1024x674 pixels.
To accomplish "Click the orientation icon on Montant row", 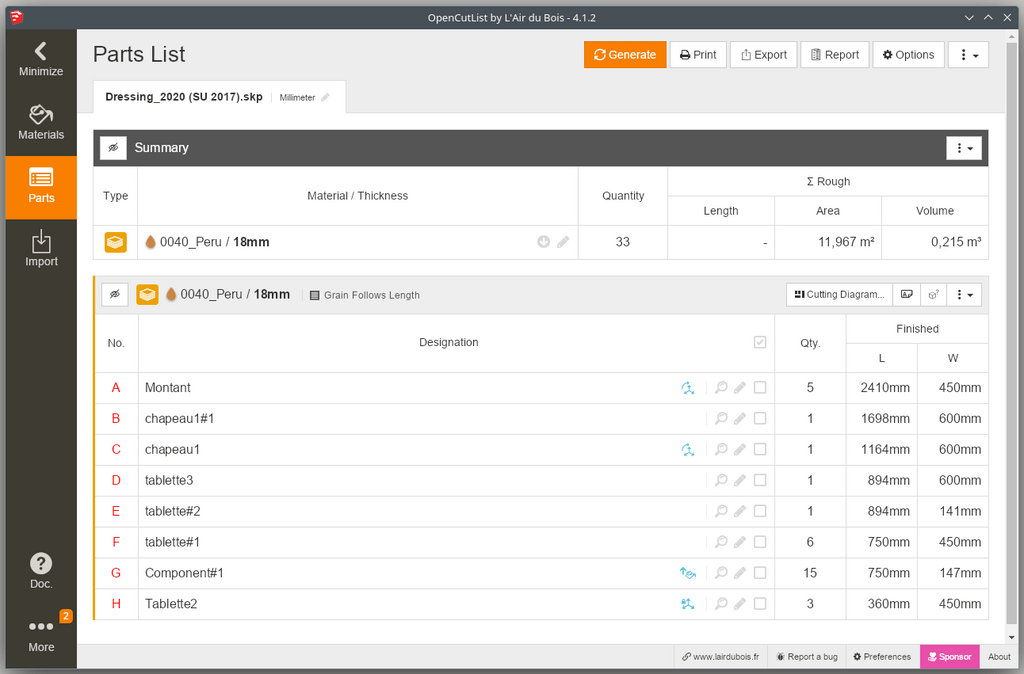I will 688,388.
